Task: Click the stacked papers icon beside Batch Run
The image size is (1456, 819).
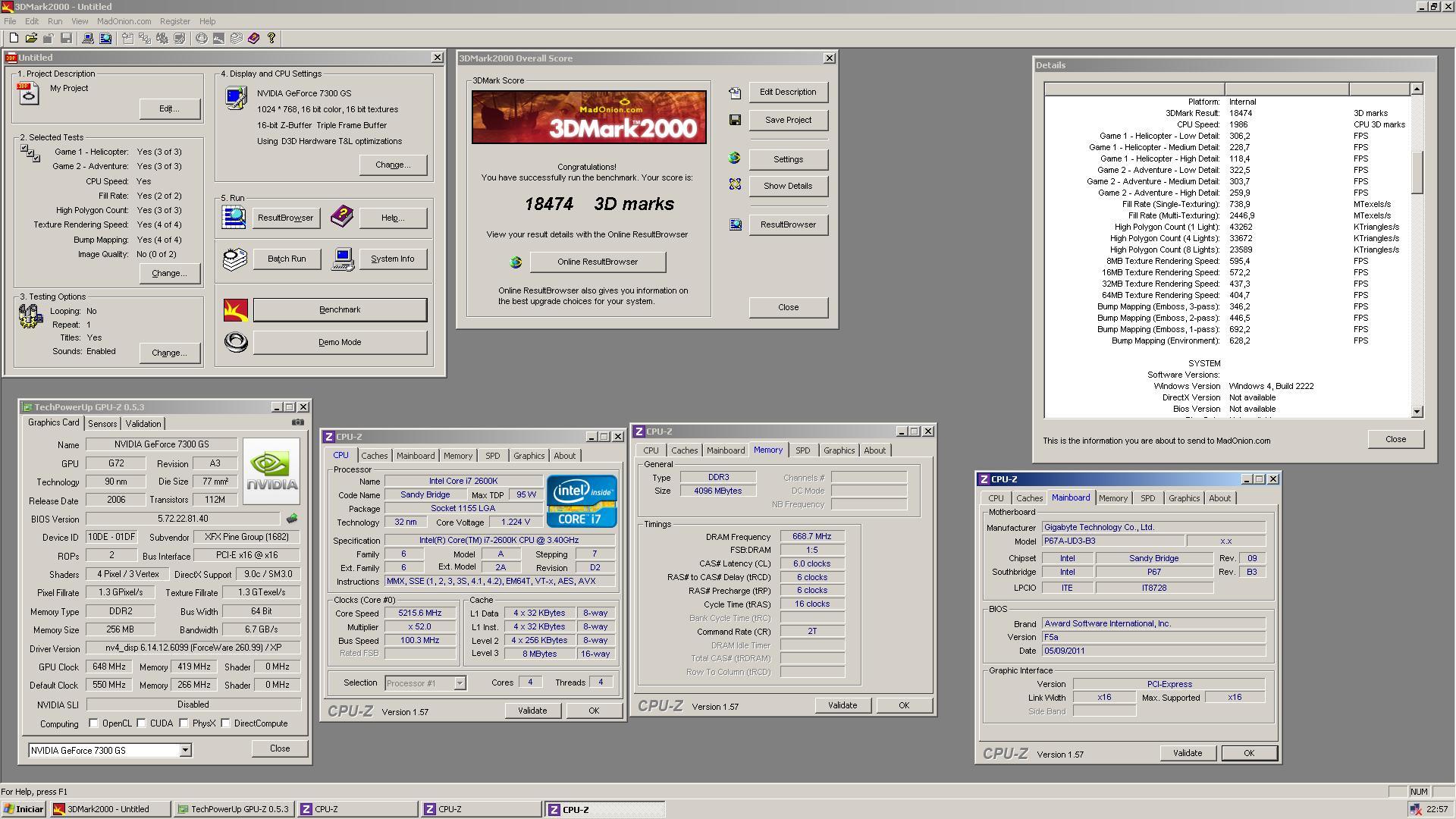Action: click(x=235, y=259)
